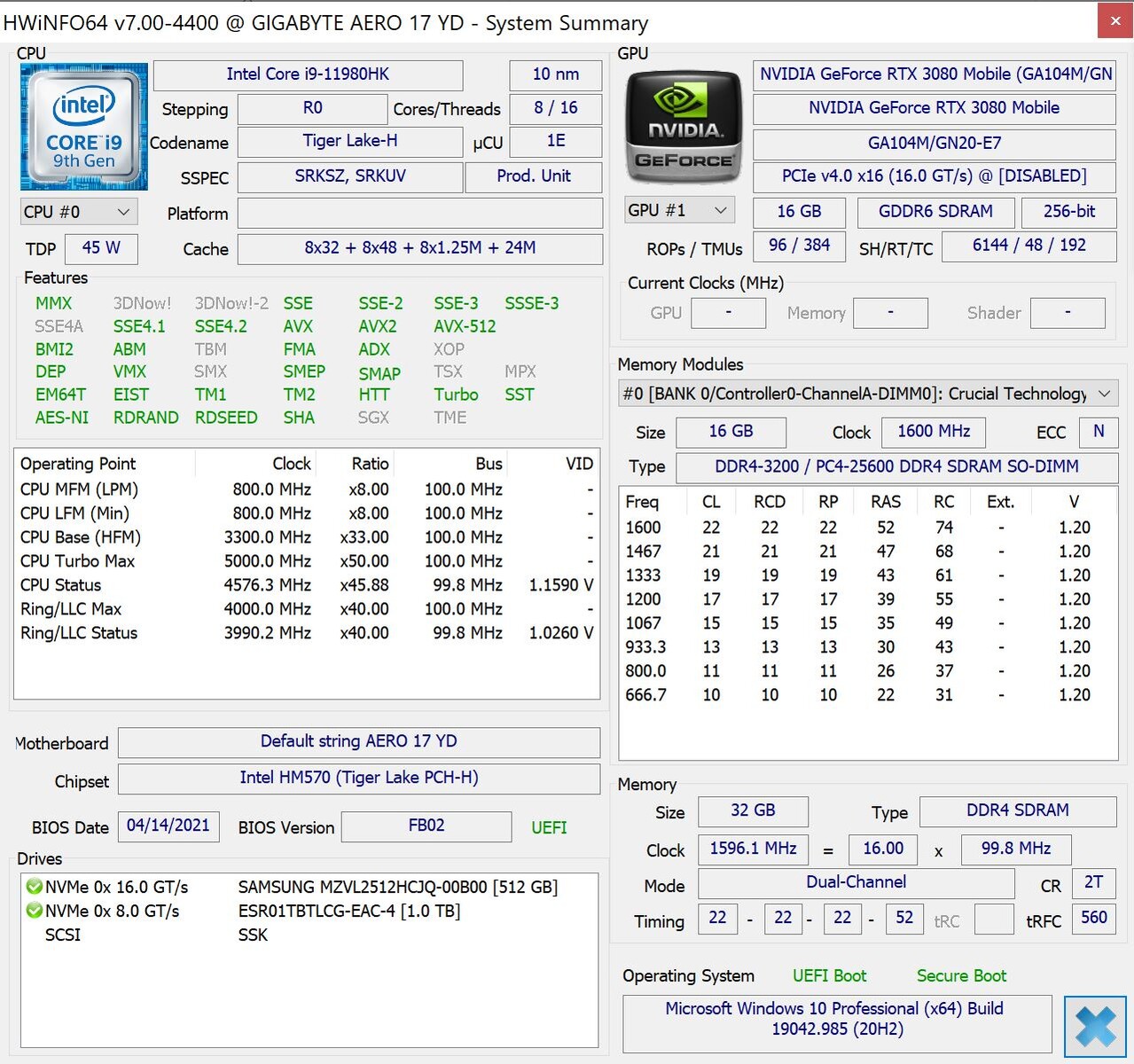Image resolution: width=1134 pixels, height=1064 pixels.
Task: Click the empty Platform field
Action: pyautogui.click(x=420, y=214)
